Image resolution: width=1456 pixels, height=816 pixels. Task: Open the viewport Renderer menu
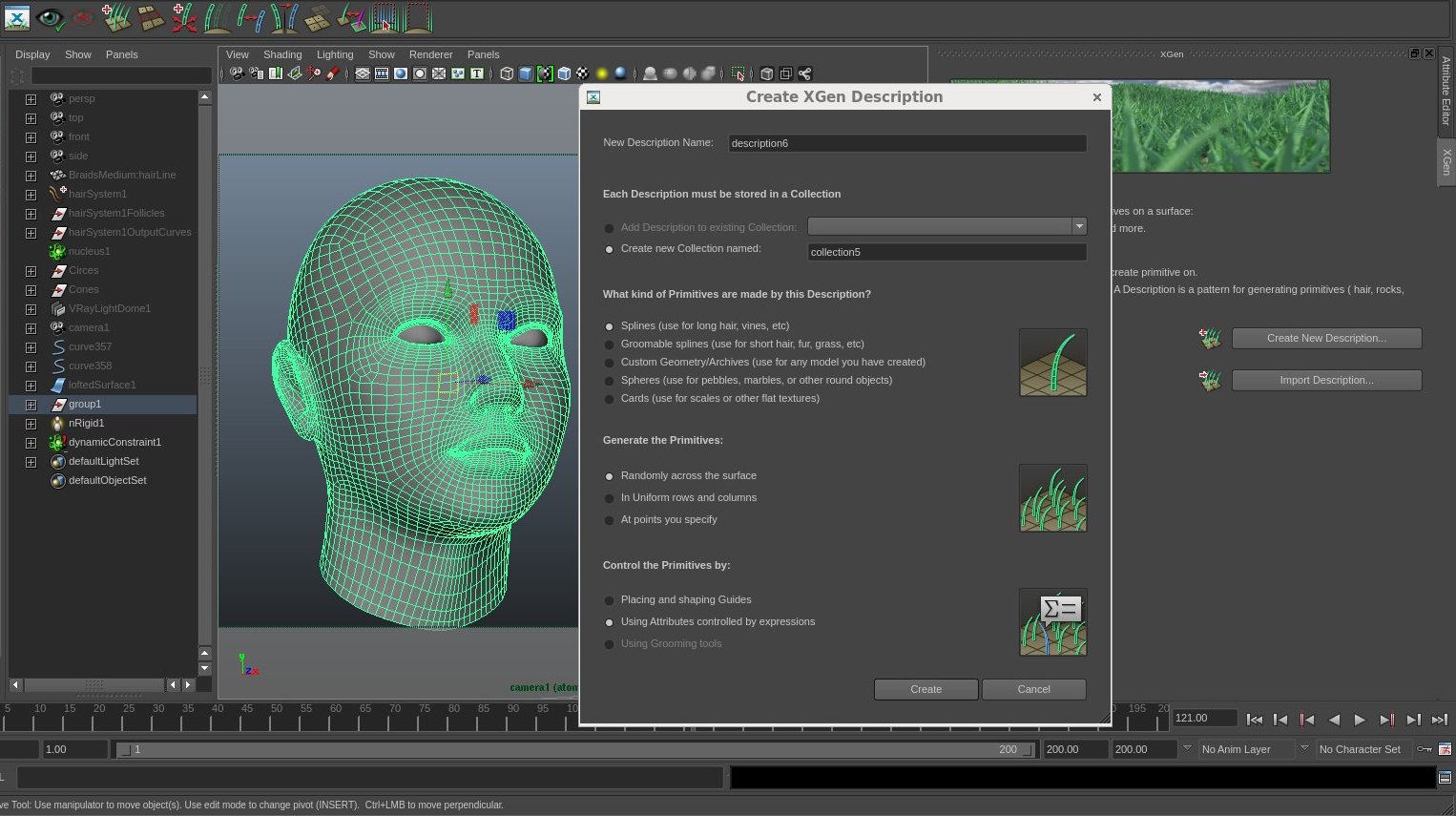(430, 54)
